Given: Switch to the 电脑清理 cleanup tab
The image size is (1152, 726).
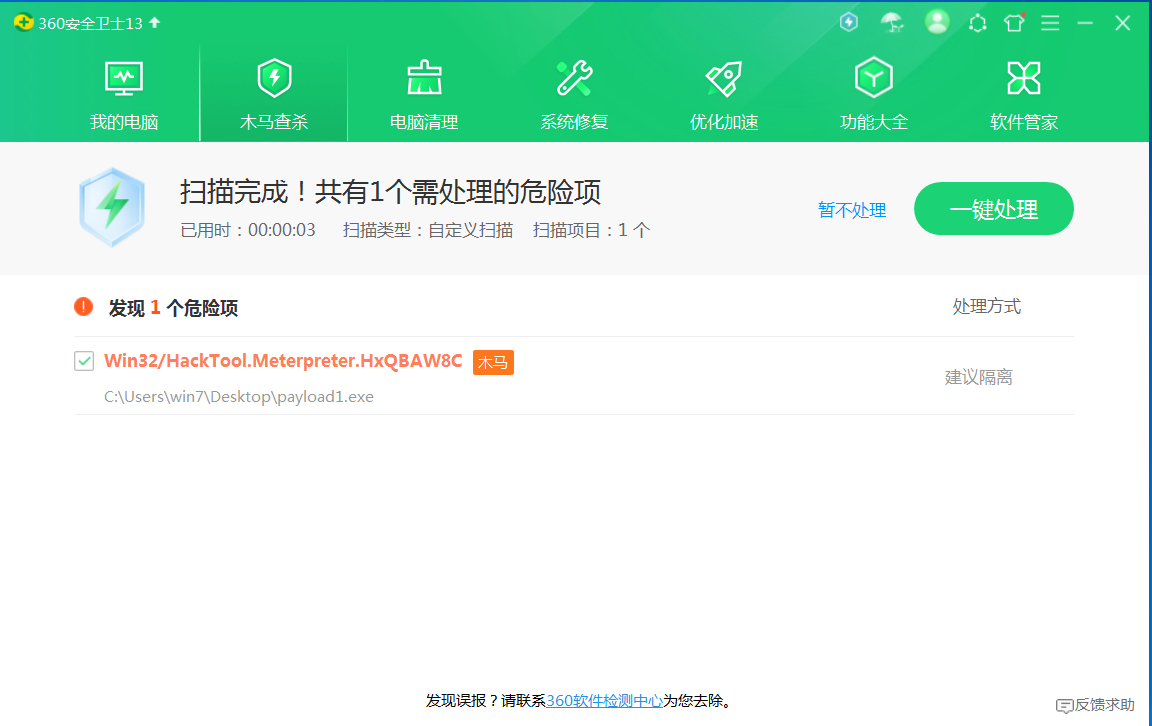Looking at the screenshot, I should click(x=424, y=95).
